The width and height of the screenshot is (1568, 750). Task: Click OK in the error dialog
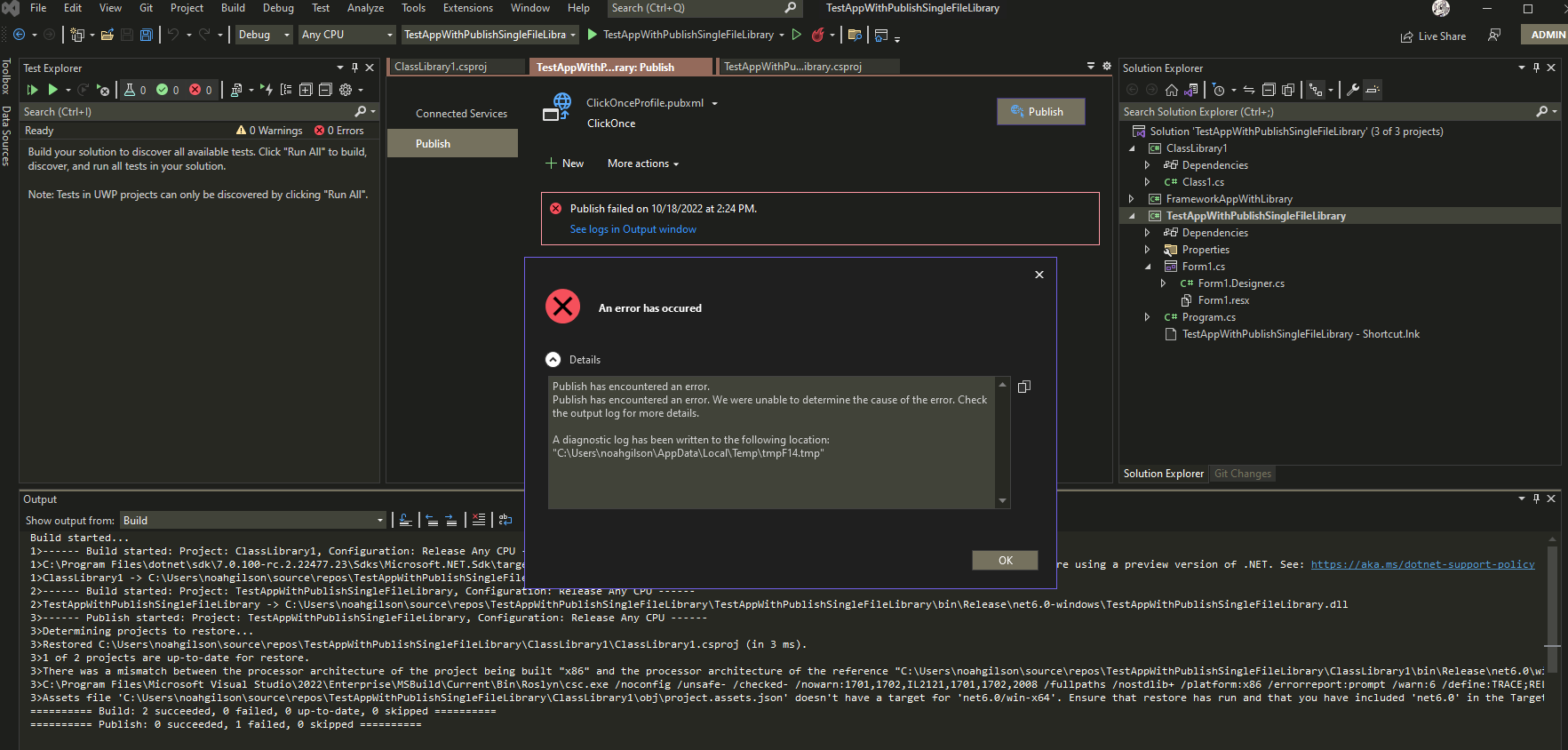[x=1005, y=561]
